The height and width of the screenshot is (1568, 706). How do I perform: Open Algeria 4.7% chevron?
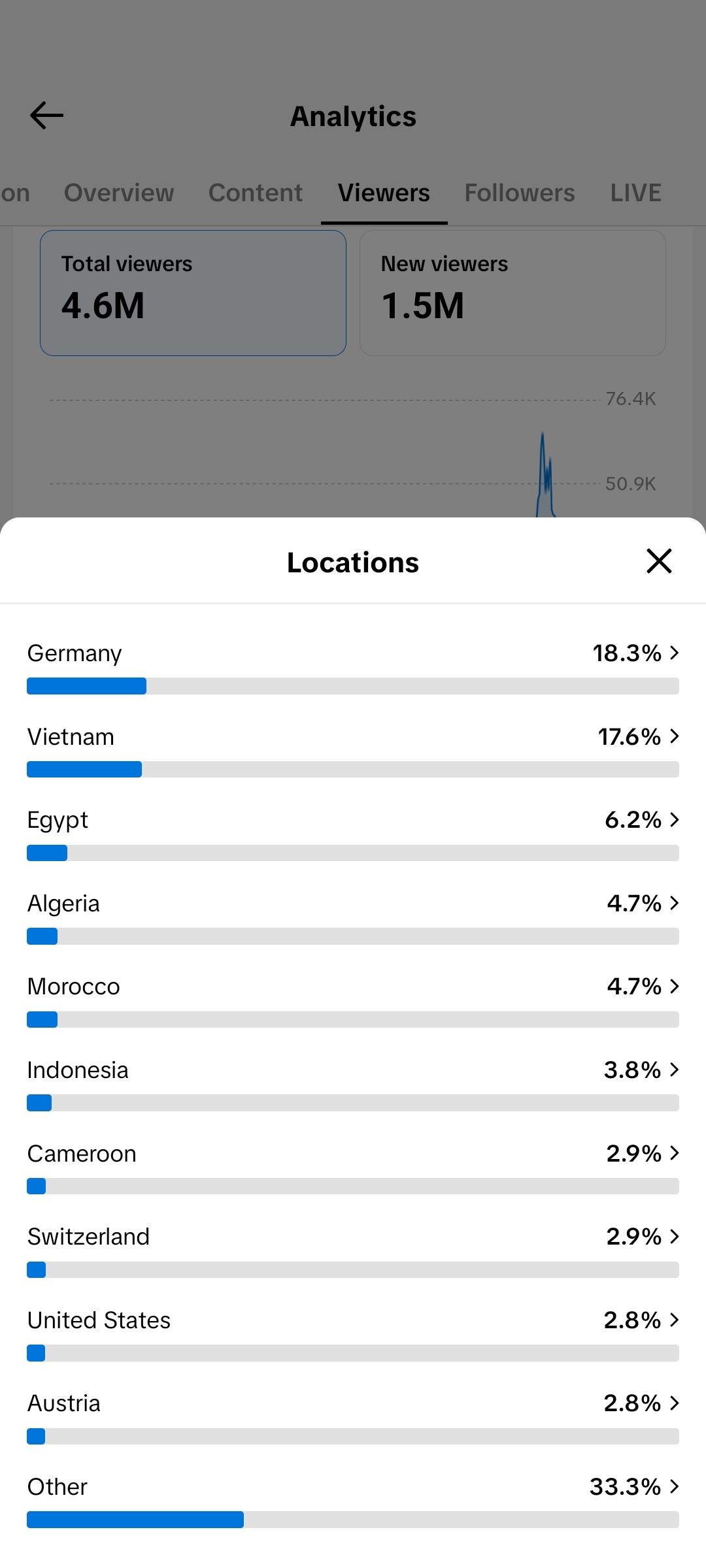(x=675, y=903)
